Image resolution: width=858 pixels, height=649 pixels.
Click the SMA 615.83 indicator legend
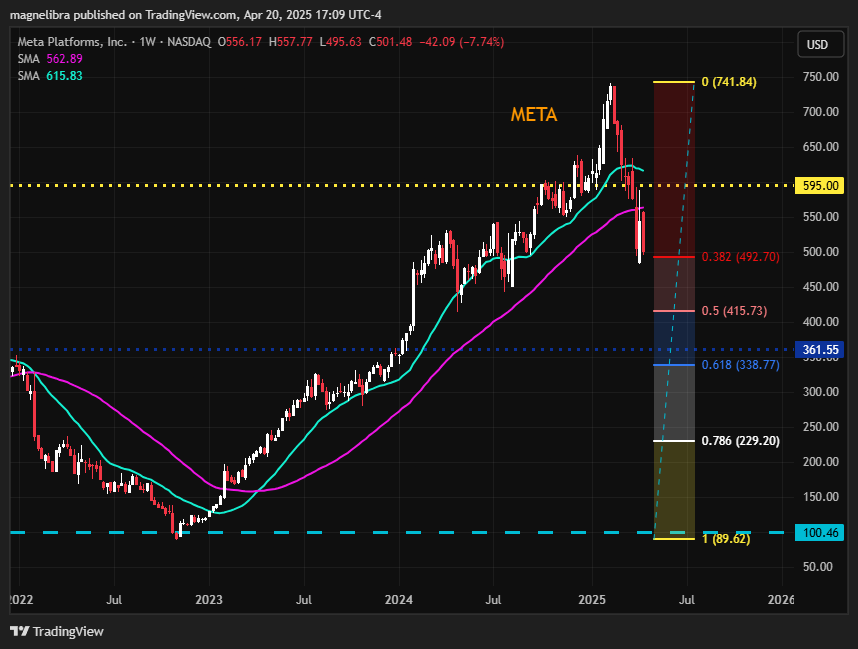(x=50, y=76)
